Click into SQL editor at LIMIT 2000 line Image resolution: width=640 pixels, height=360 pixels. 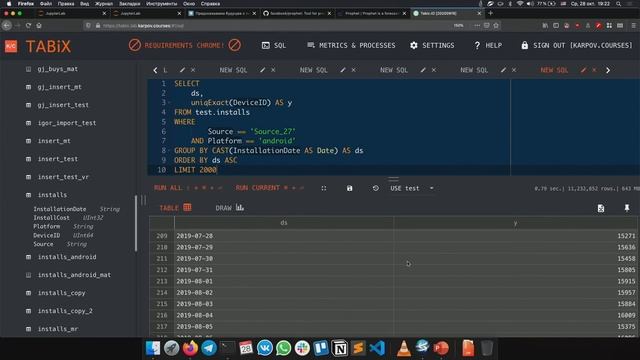tap(196, 170)
